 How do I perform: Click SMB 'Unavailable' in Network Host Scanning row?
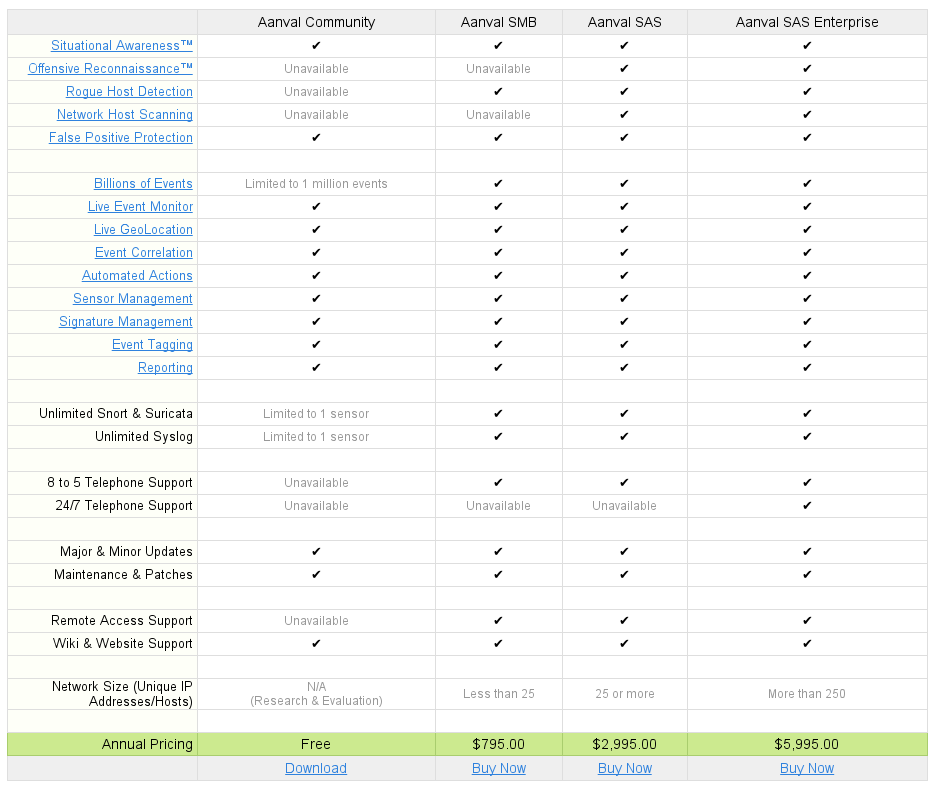[x=499, y=115]
